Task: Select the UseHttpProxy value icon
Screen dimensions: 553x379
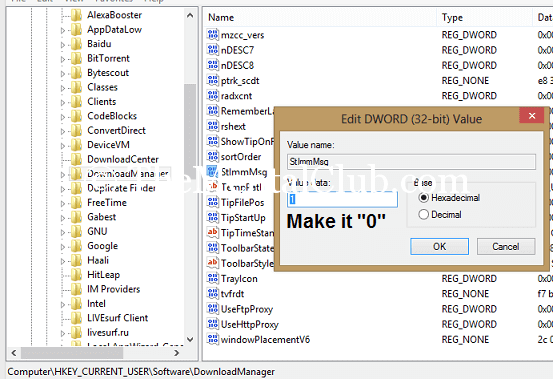Action: pyautogui.click(x=213, y=324)
